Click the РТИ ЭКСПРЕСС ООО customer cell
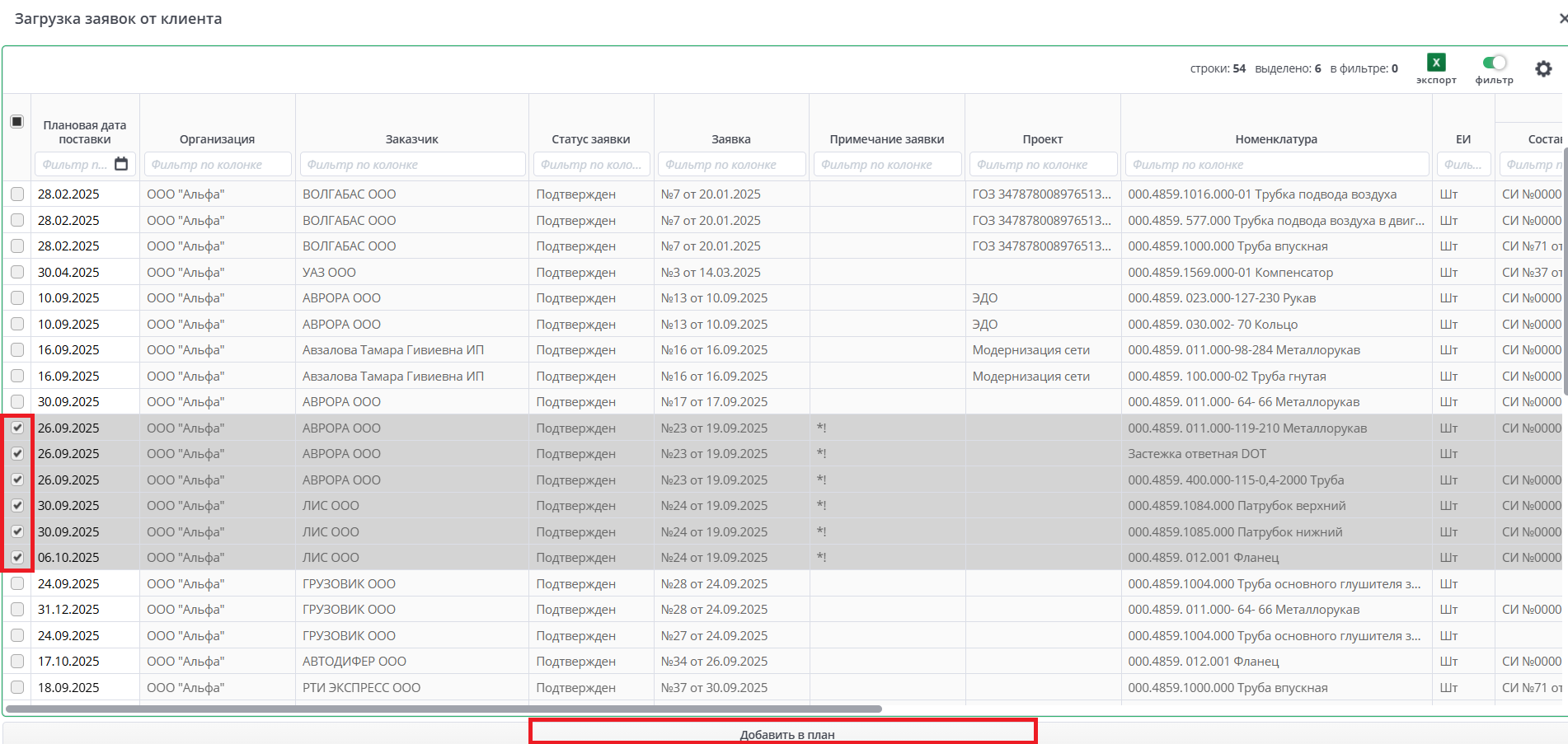Image resolution: width=1568 pixels, height=744 pixels. [x=361, y=688]
